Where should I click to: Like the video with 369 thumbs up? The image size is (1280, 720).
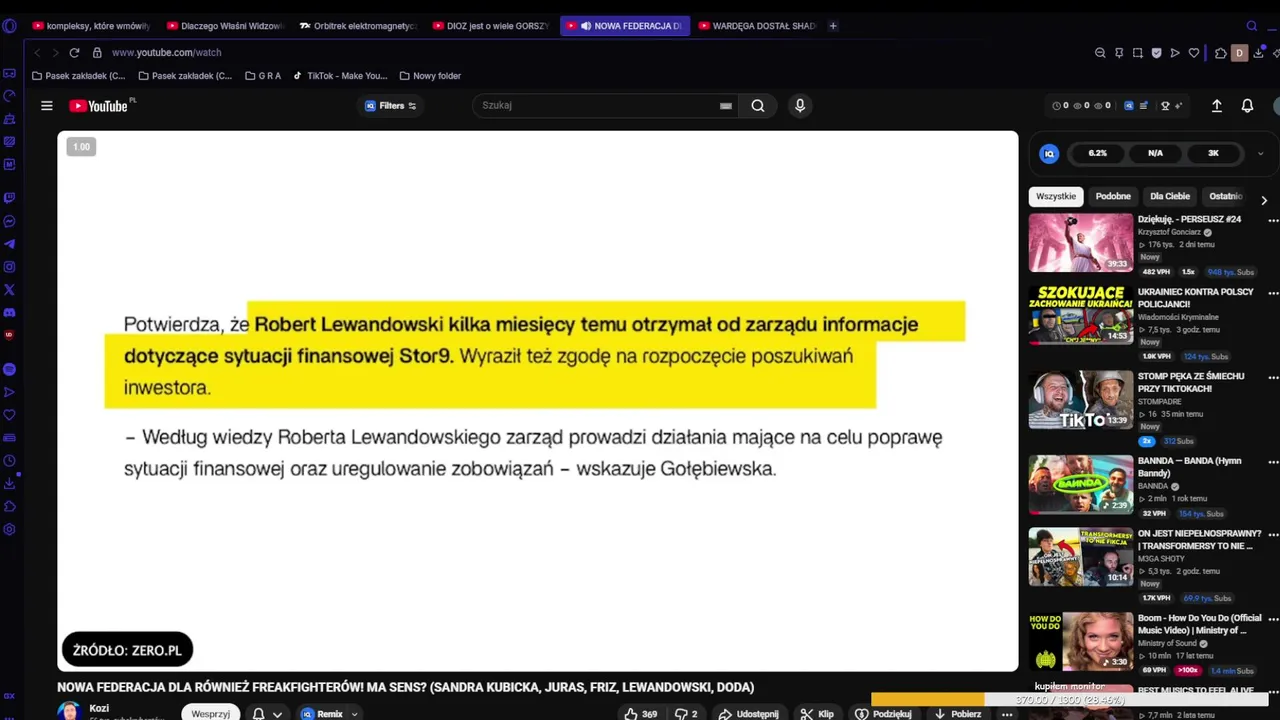point(640,714)
